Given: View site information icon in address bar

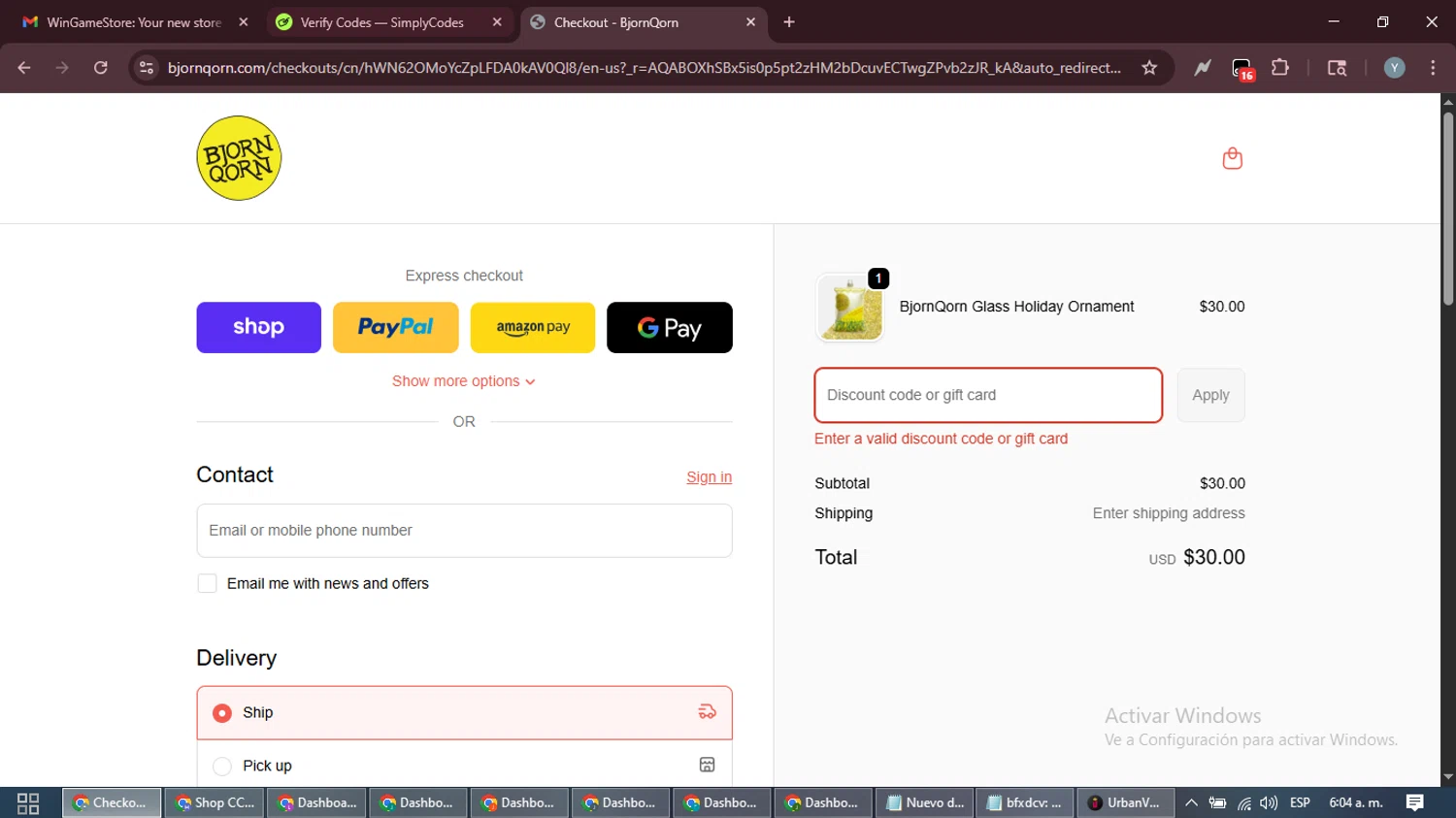Looking at the screenshot, I should pyautogui.click(x=147, y=68).
